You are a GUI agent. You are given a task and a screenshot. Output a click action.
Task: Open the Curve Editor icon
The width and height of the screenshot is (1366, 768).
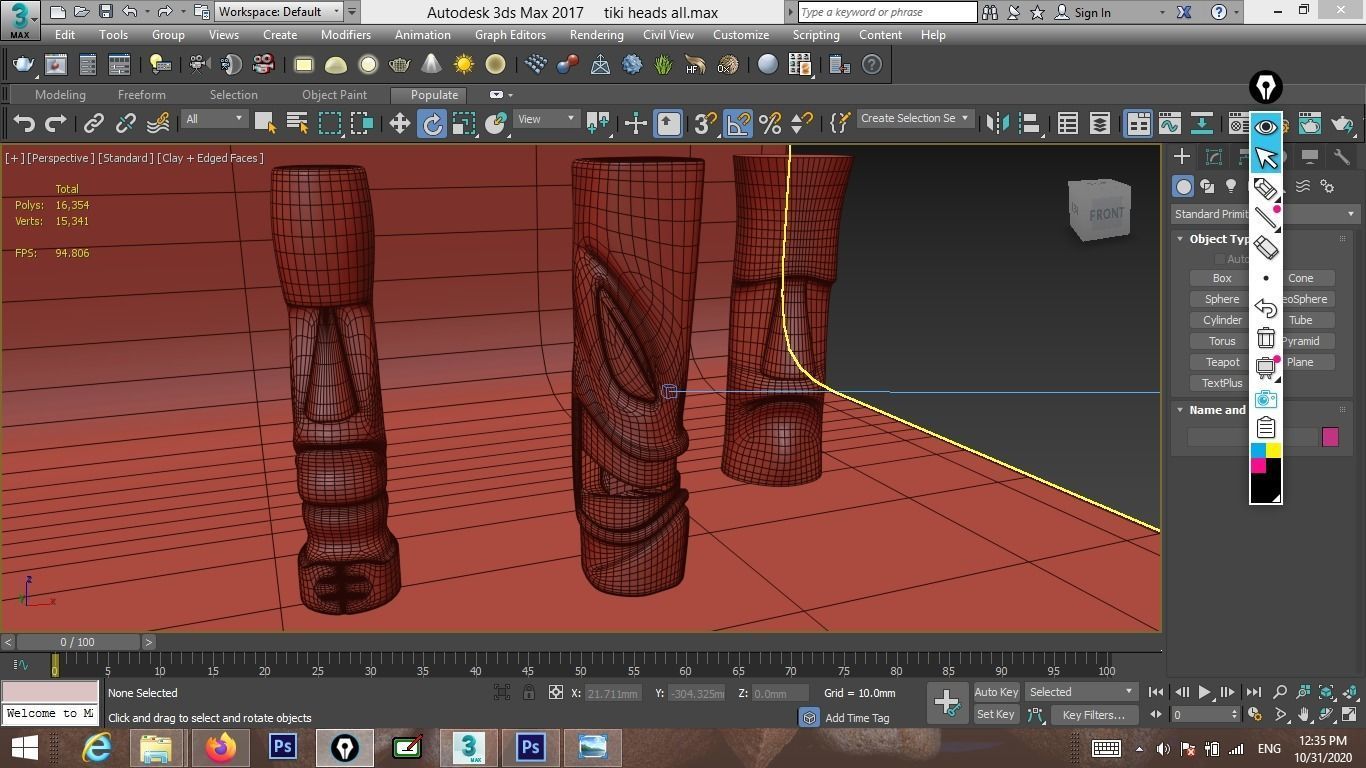1170,123
